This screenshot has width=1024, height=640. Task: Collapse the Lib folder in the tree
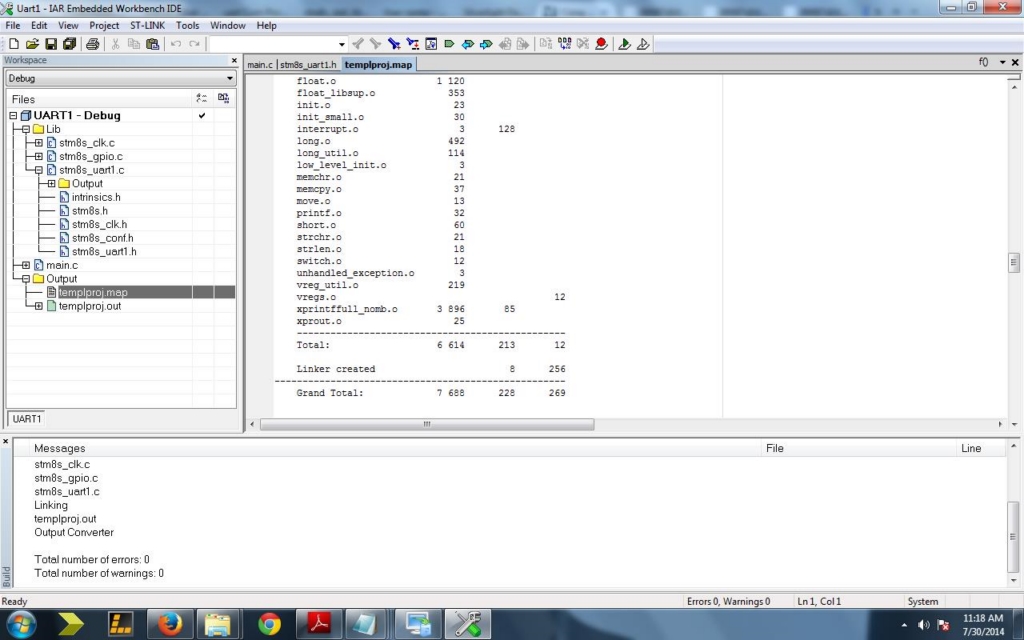pyautogui.click(x=25, y=129)
